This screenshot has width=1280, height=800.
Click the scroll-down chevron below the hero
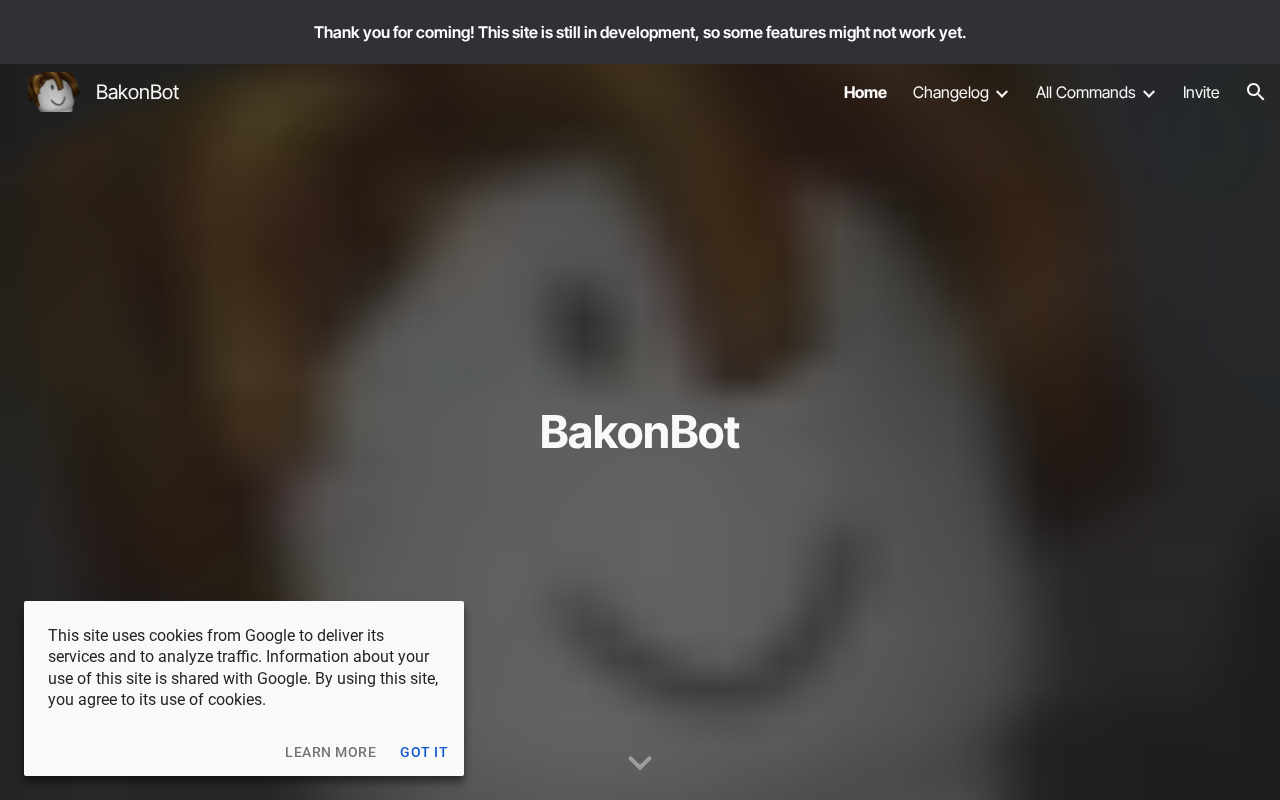pos(640,763)
